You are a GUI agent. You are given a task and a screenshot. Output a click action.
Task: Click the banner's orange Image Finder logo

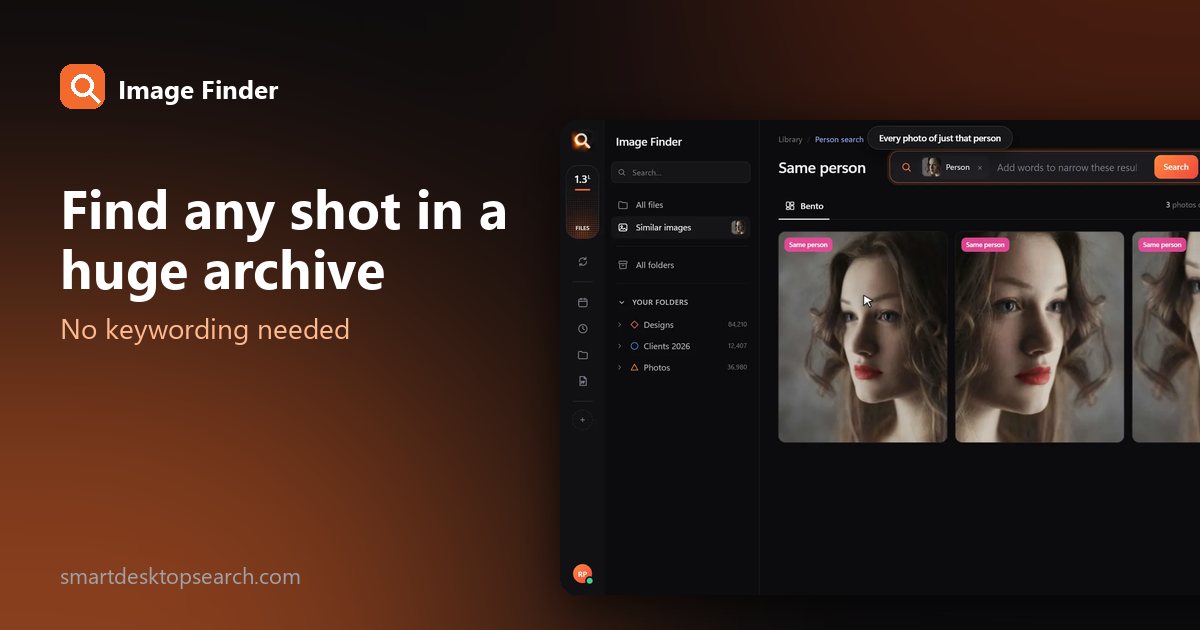click(x=82, y=87)
